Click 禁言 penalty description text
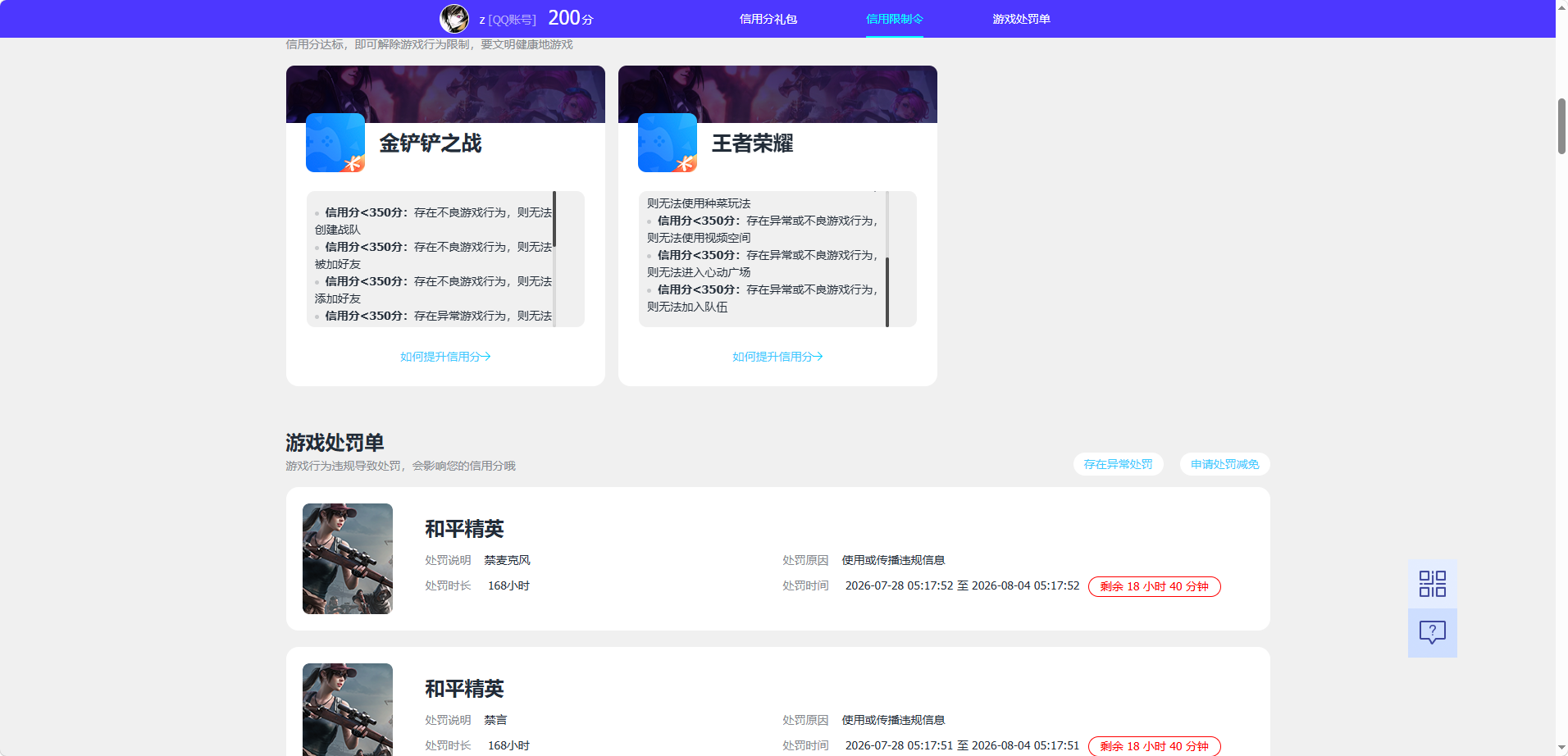1568x756 pixels. [x=495, y=720]
